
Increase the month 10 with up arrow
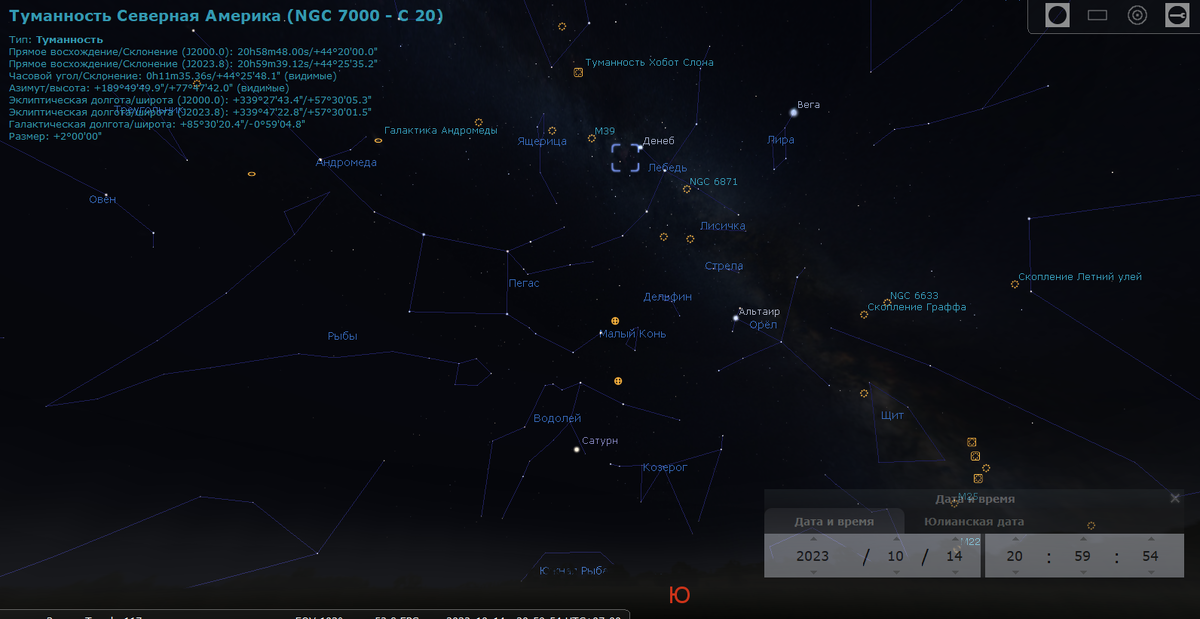tap(895, 540)
